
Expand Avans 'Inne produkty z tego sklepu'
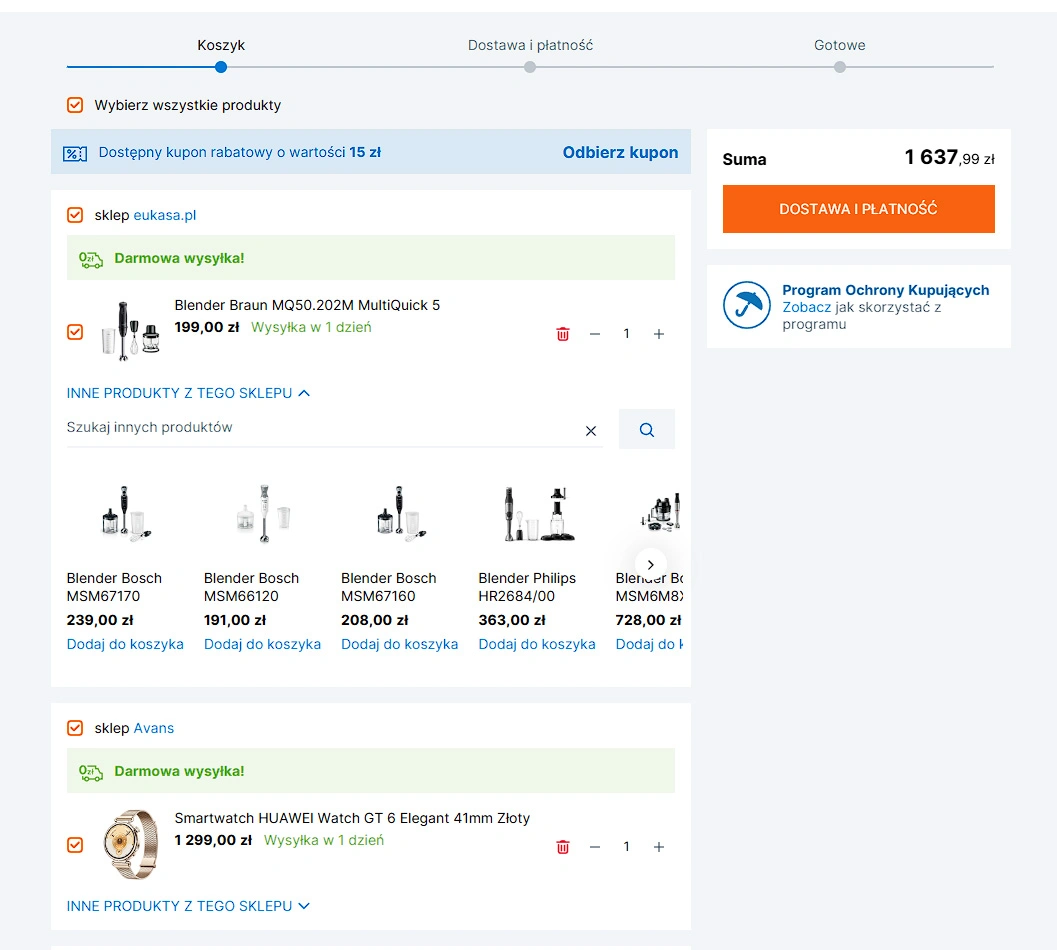pos(188,906)
